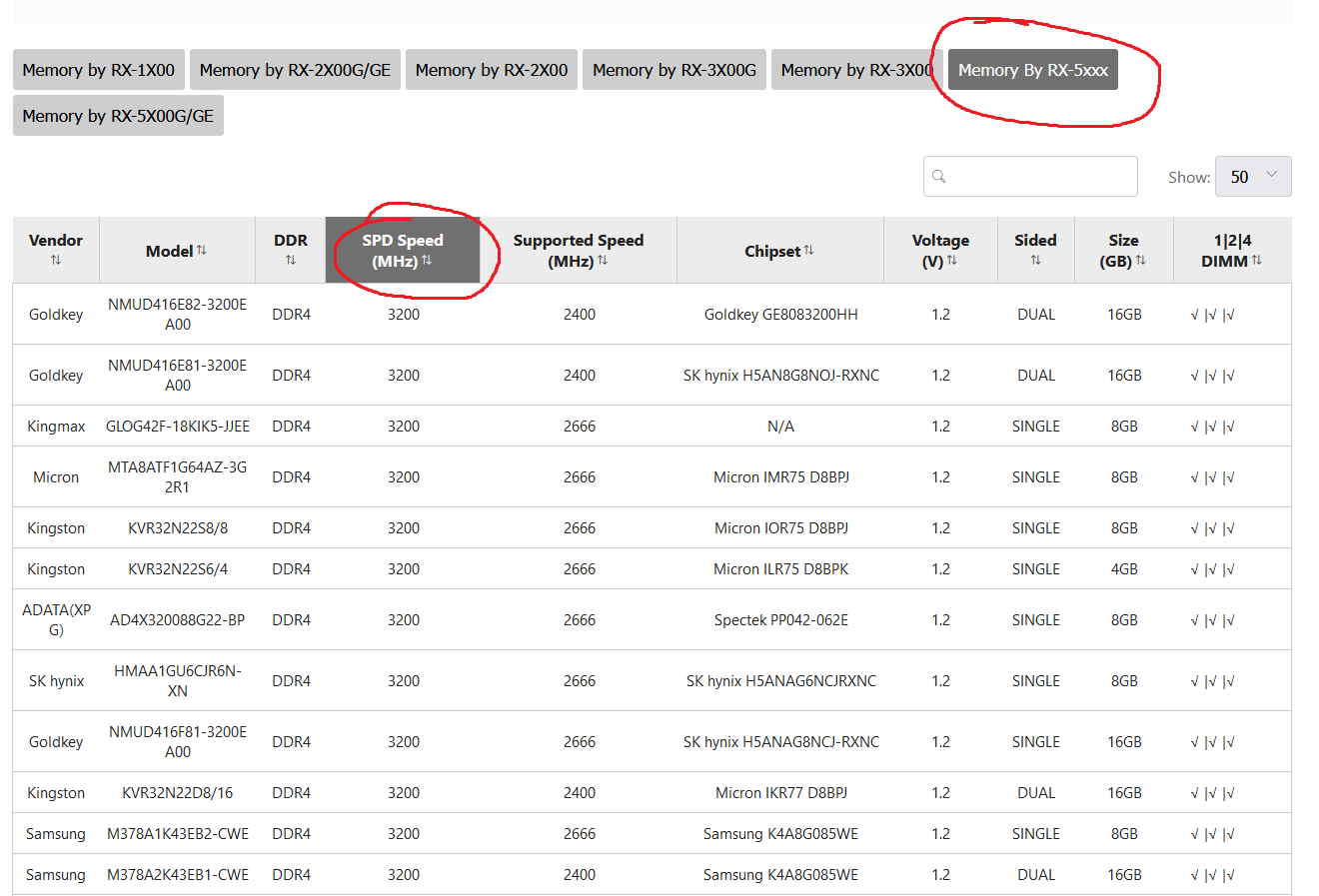The height and width of the screenshot is (896, 1319).
Task: Select the SK hynix vendor cell
Action: 56,680
